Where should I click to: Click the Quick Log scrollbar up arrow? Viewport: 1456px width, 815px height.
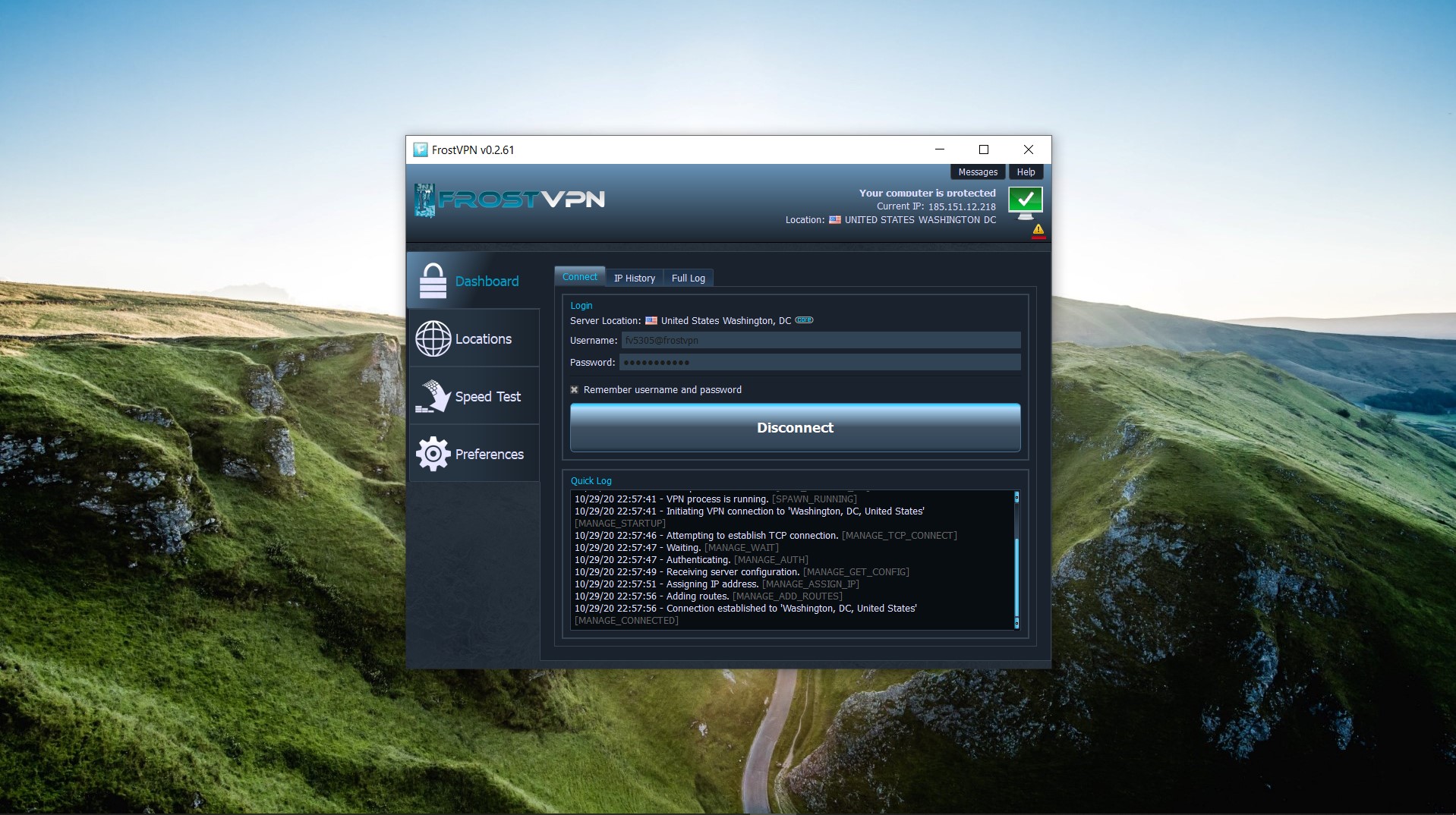click(1017, 496)
